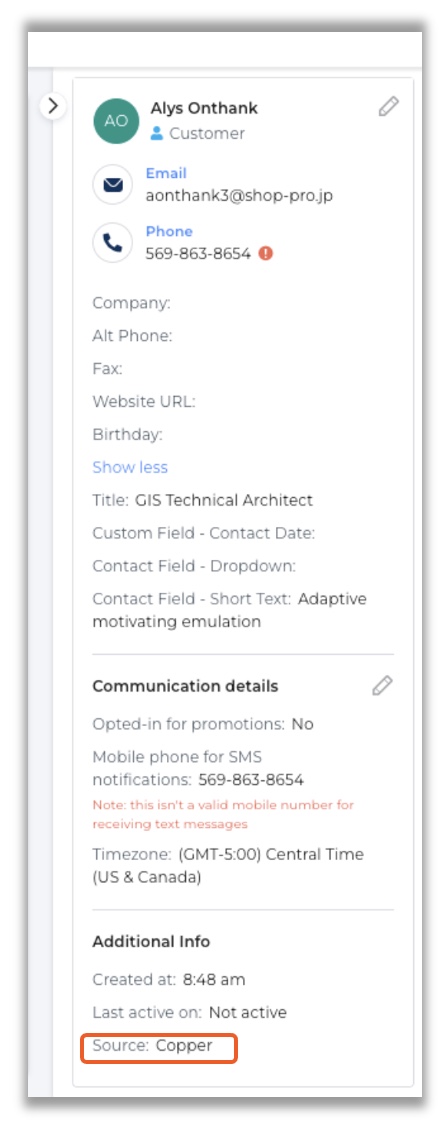Click the Alys Onthank contact name
Viewport: 444px width, 1122px height.
(x=204, y=108)
